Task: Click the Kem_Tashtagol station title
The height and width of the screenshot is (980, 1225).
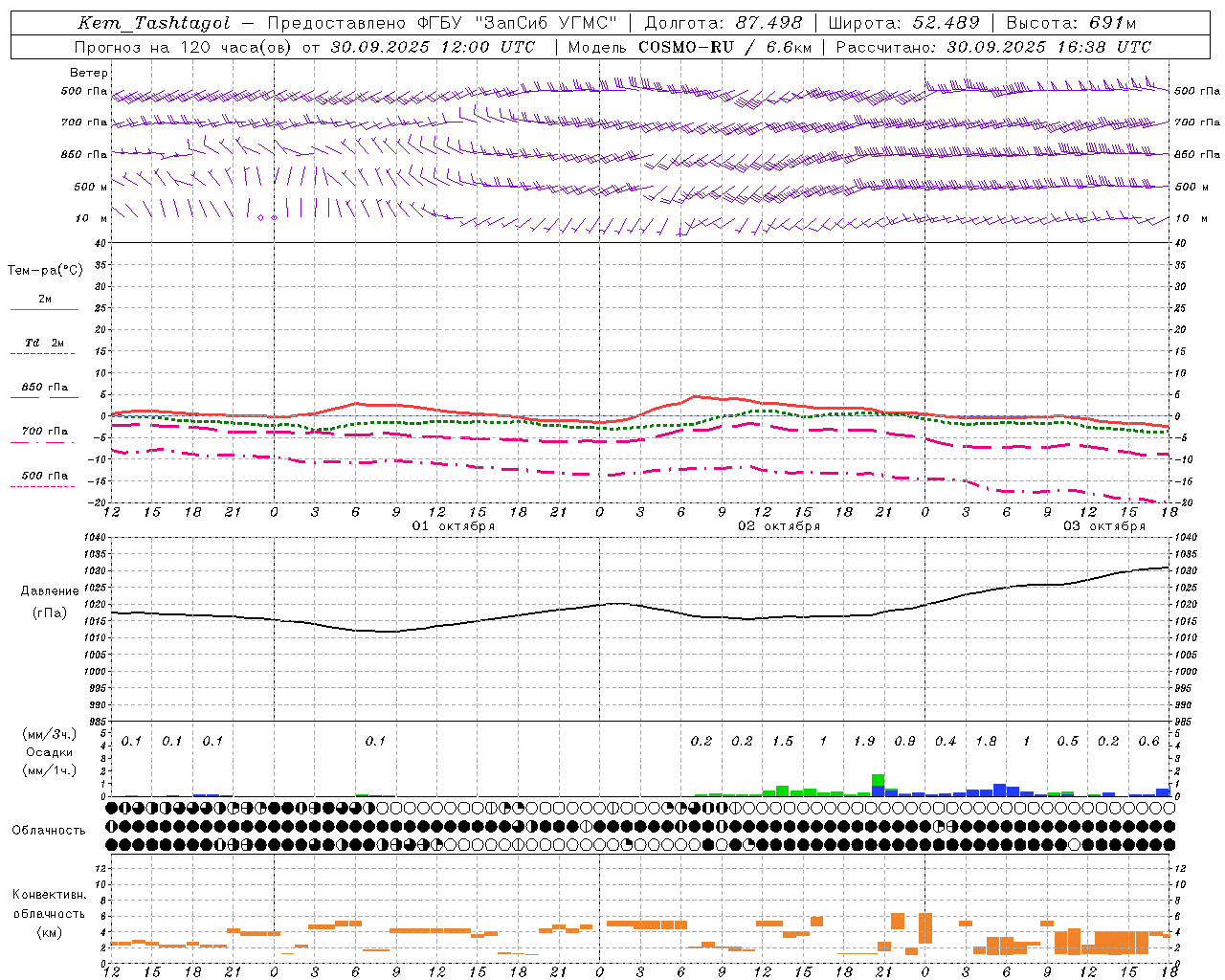Action: pos(154,23)
